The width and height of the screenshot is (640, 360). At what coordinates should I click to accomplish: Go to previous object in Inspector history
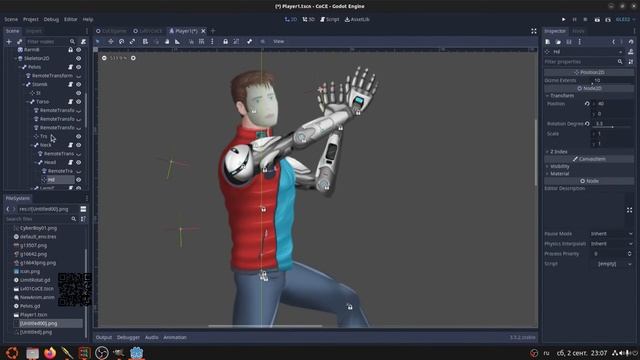point(613,42)
